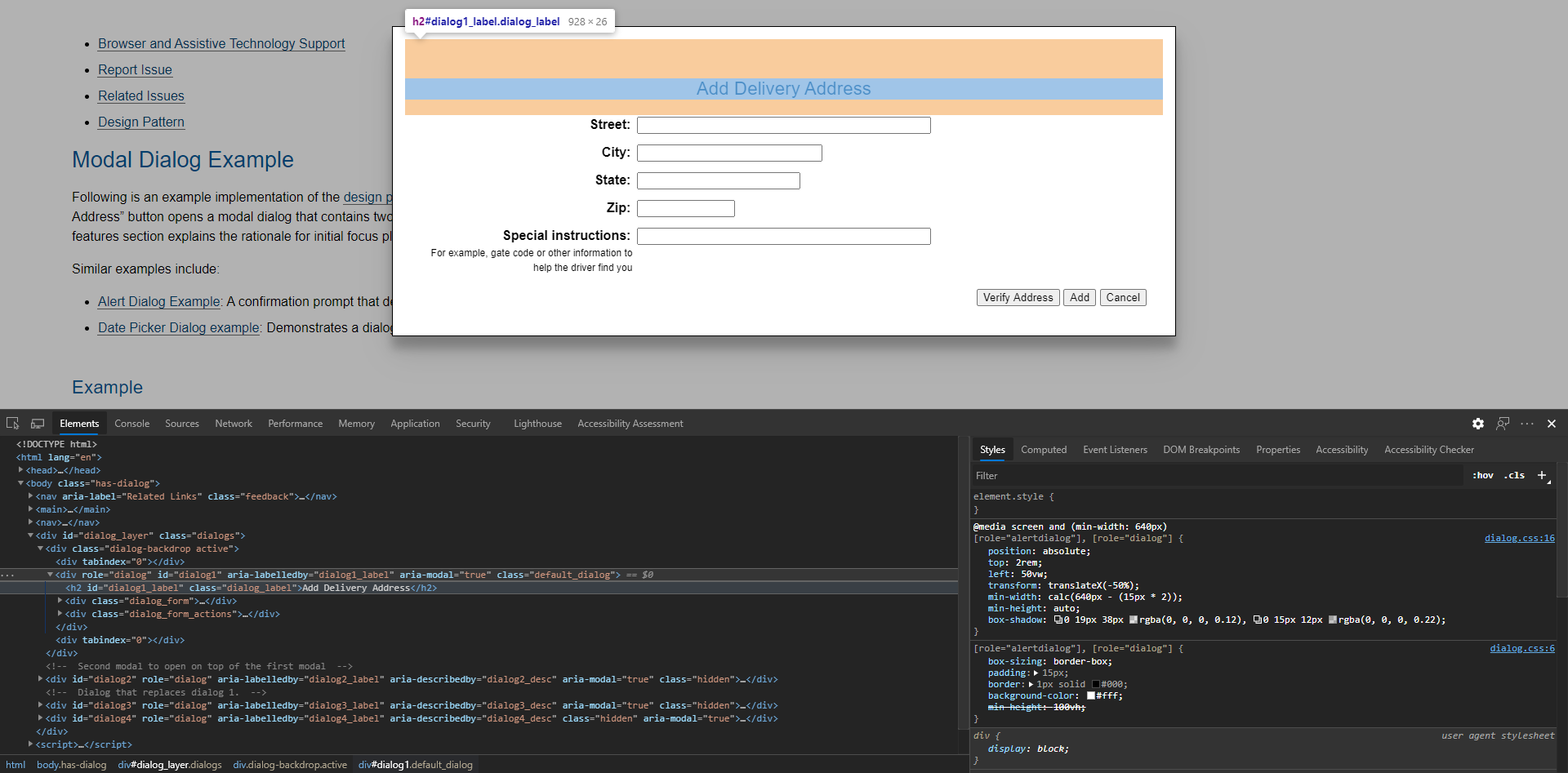Image resolution: width=1568 pixels, height=773 pixels.
Task: Cancel the Add Delivery Address dialog
Action: pyautogui.click(x=1123, y=298)
